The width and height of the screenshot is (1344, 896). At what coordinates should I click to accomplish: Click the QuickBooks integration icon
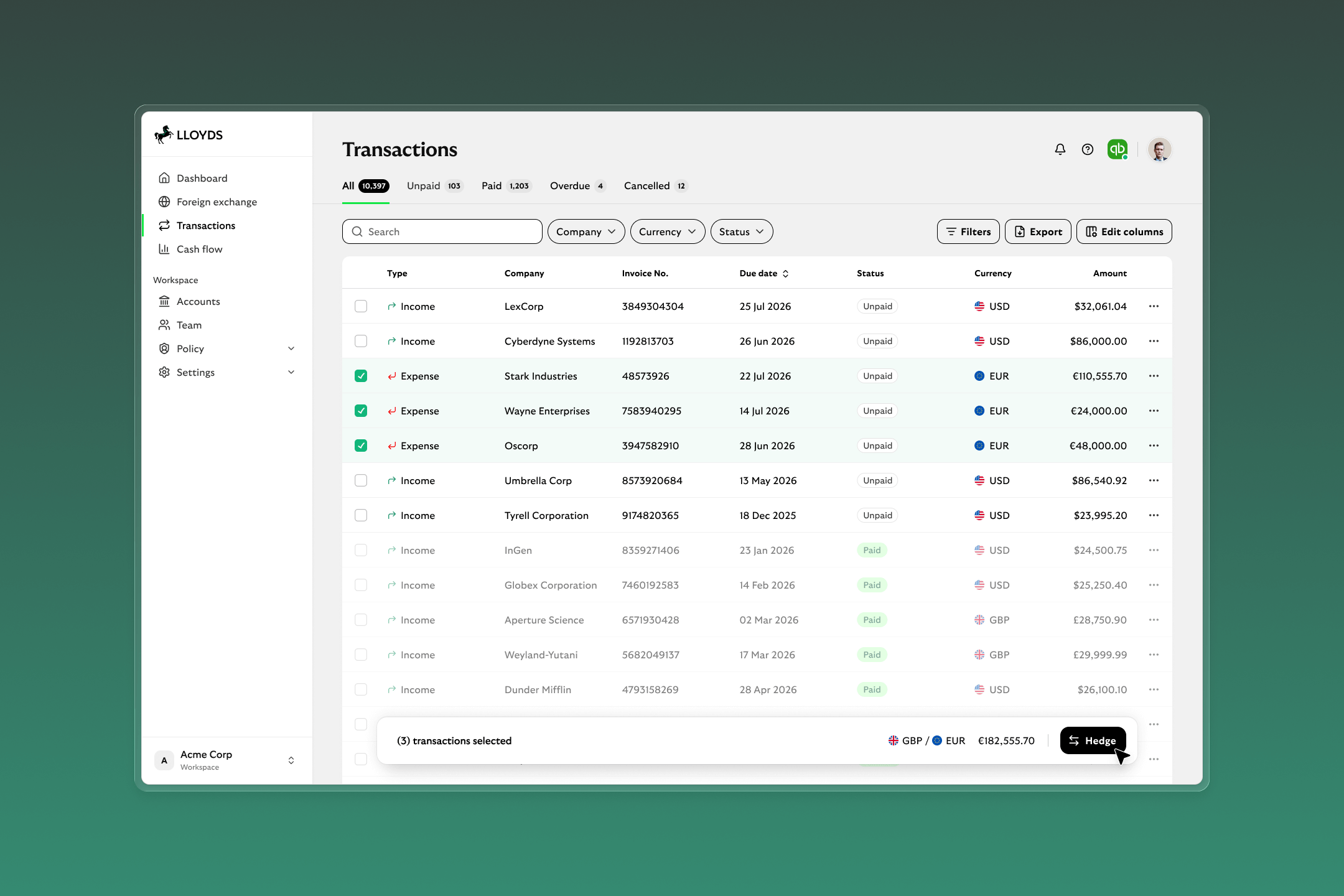coord(1117,149)
